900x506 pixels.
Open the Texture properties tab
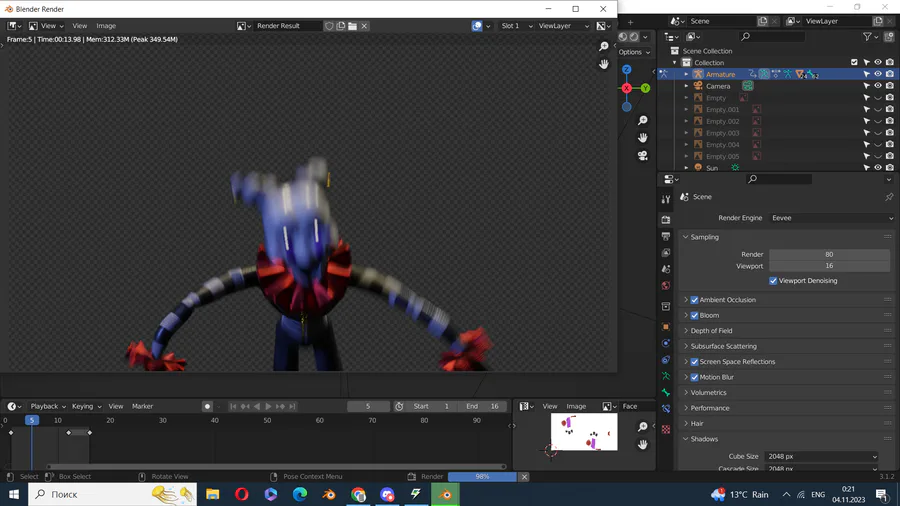666,429
